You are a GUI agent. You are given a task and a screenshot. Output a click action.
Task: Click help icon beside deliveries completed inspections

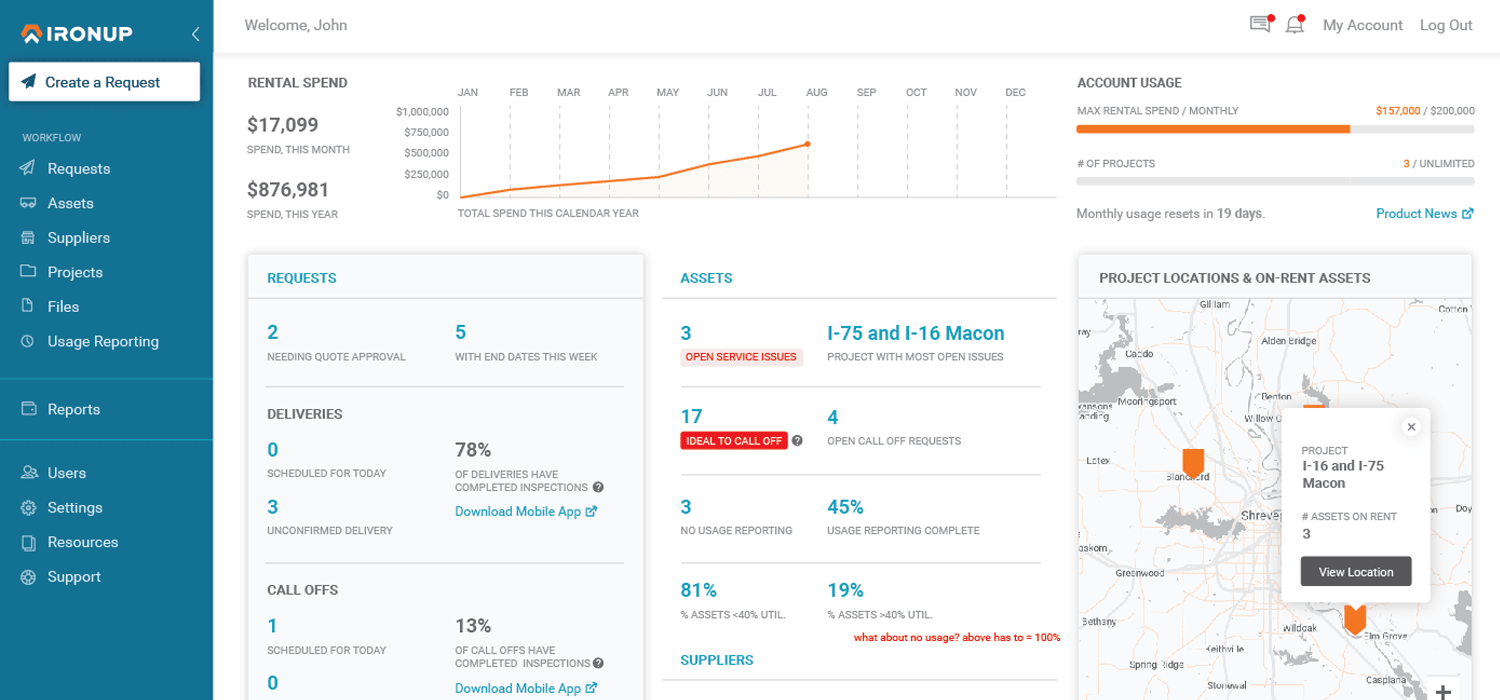point(598,488)
